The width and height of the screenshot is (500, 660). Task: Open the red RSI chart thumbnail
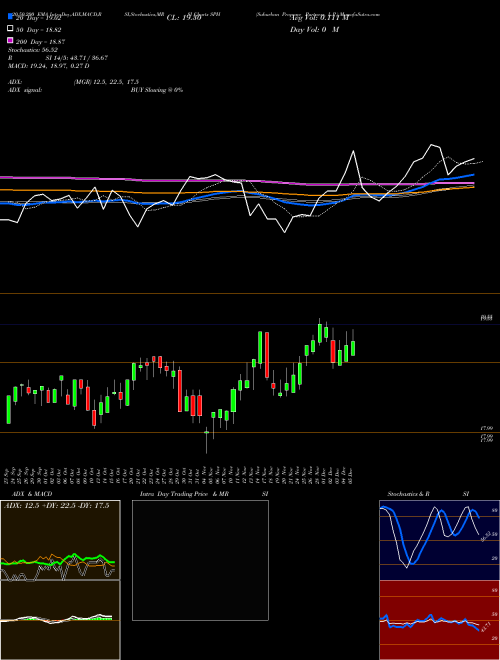439,620
